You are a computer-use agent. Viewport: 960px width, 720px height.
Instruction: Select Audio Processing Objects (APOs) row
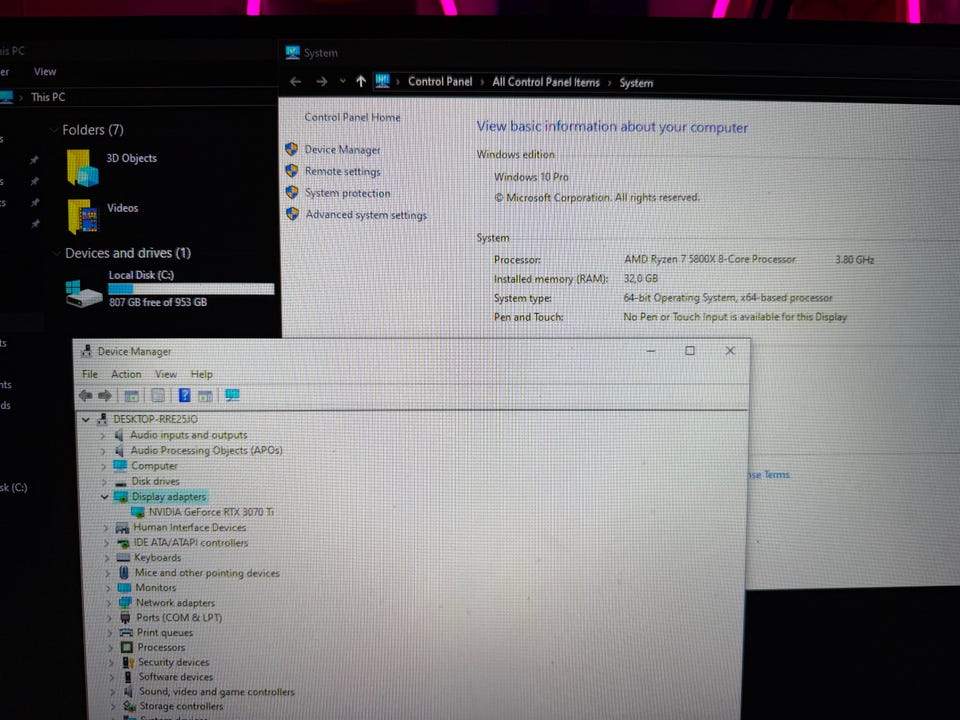click(x=206, y=450)
